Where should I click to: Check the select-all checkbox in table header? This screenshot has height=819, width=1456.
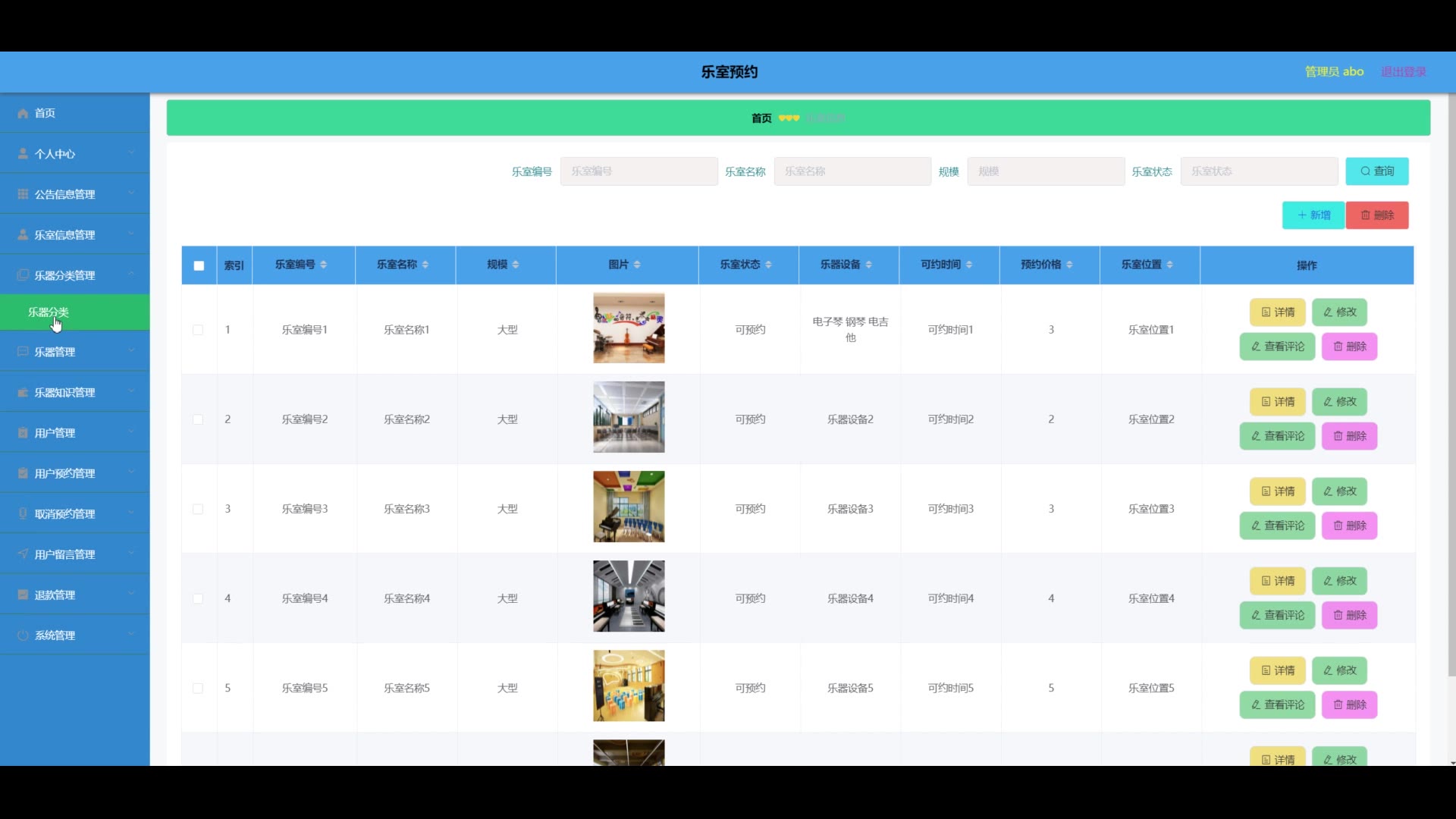pyautogui.click(x=199, y=265)
